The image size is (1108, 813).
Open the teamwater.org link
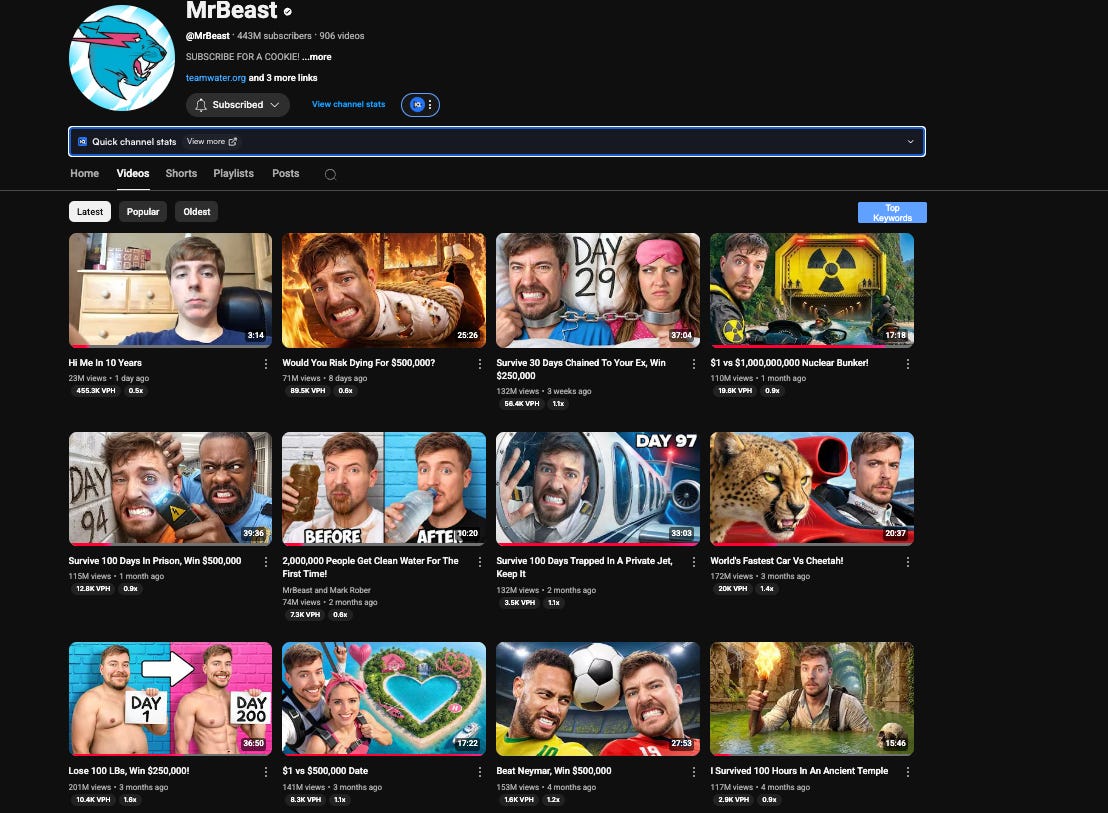click(216, 78)
